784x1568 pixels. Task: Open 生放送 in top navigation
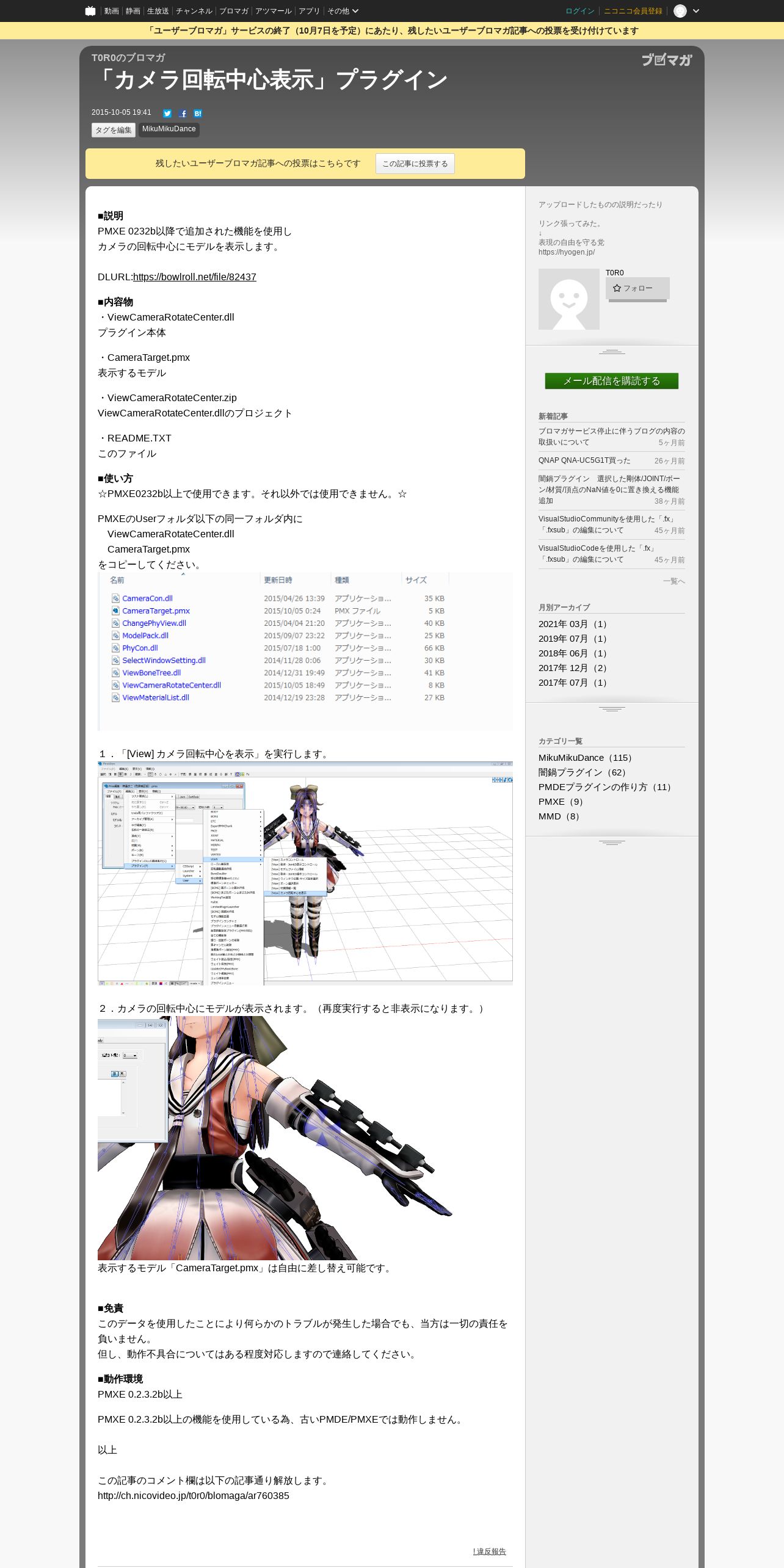[158, 11]
